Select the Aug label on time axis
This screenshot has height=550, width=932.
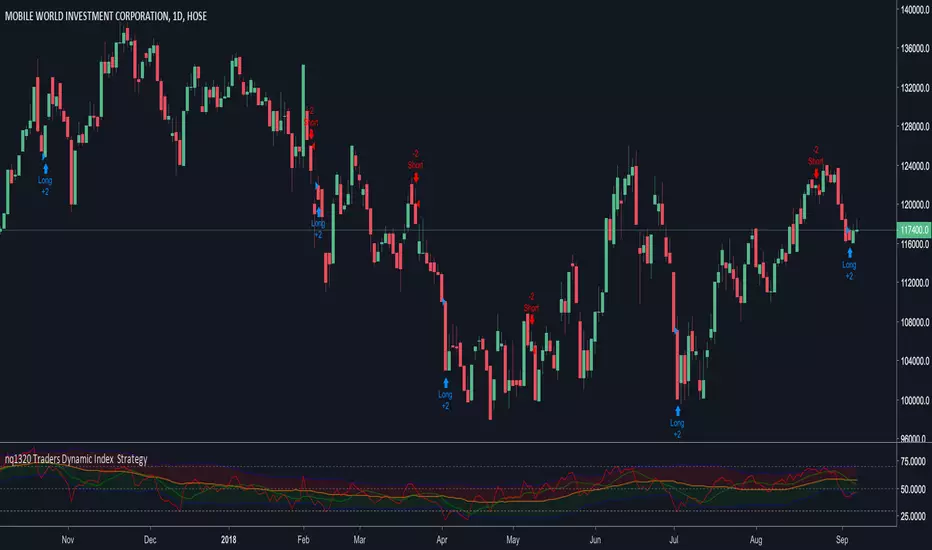pyautogui.click(x=755, y=540)
